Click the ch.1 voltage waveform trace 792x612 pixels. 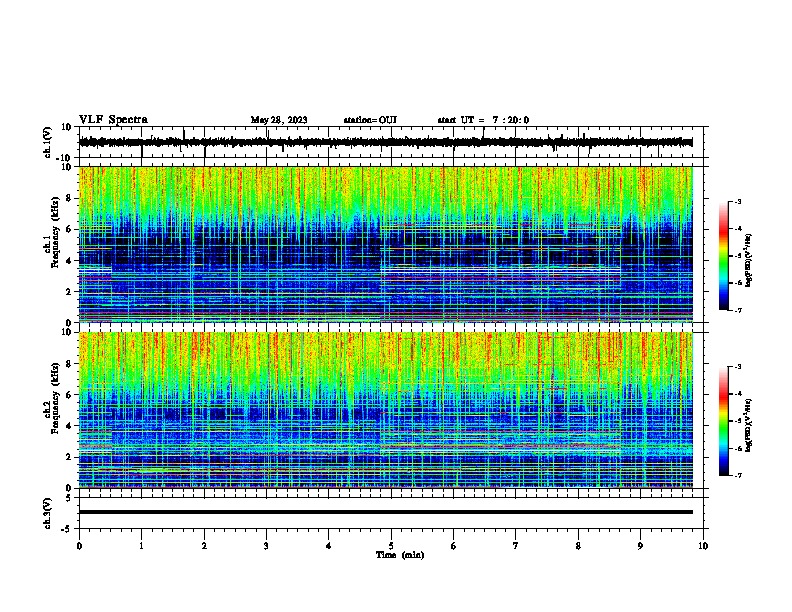tap(385, 142)
